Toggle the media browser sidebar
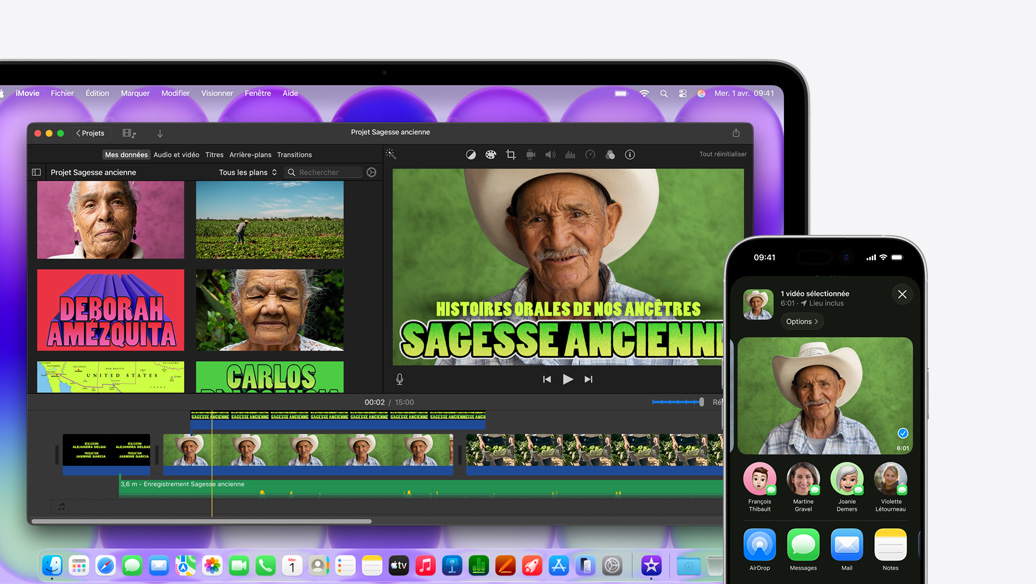This screenshot has width=1036, height=584. (37, 172)
